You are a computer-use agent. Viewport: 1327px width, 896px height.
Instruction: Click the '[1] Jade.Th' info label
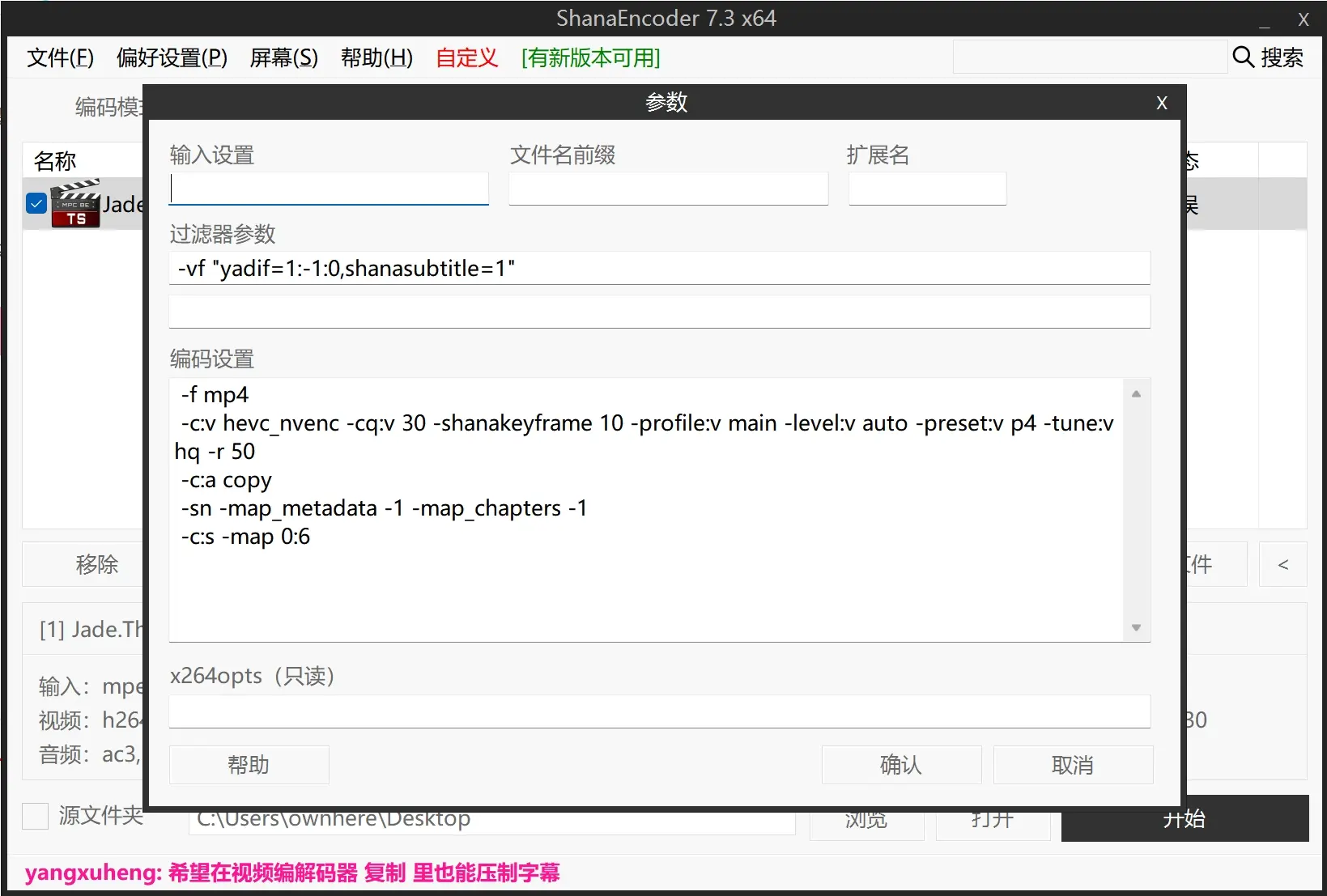91,629
